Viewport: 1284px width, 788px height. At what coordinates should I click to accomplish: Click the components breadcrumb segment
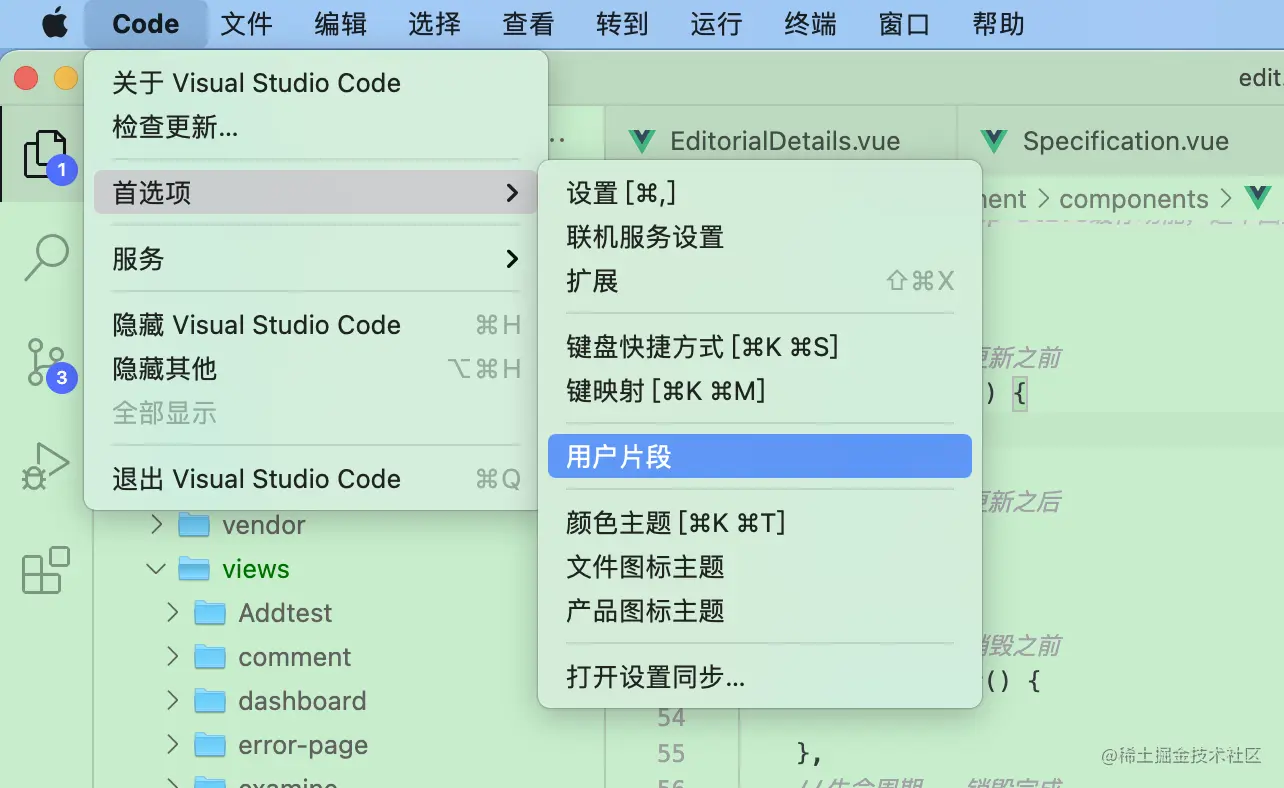click(1134, 199)
